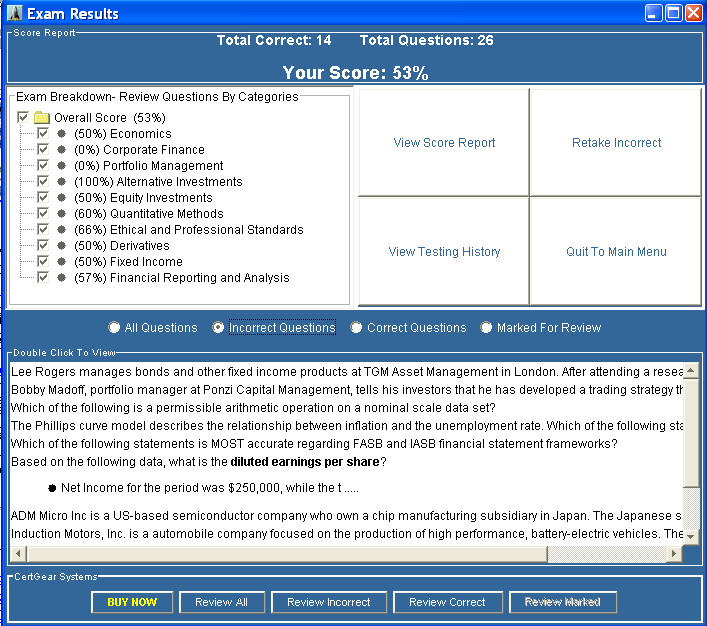Maximize the Exam Results window
This screenshot has height=626, width=707.
[x=674, y=13]
